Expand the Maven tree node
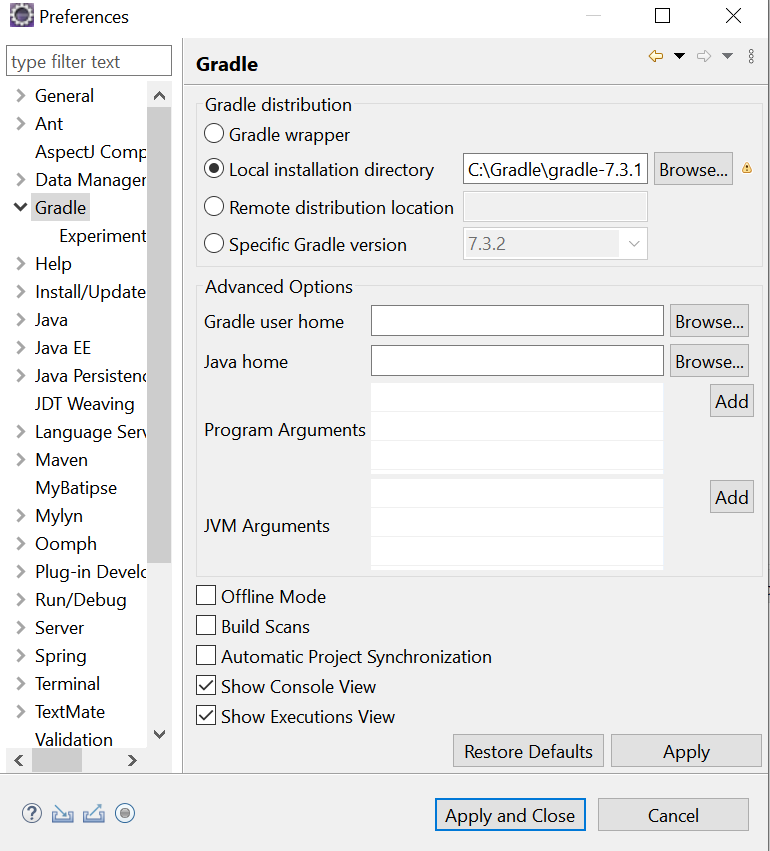Viewport: 770px width, 851px height. coord(21,460)
